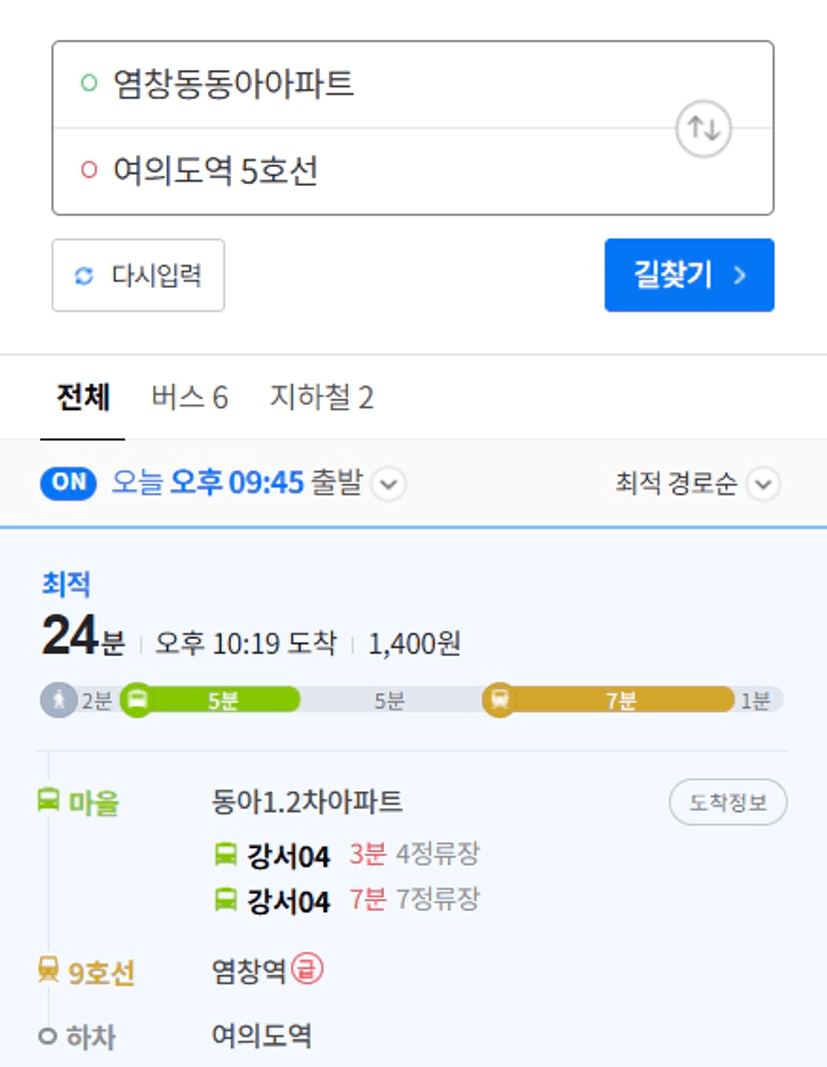Viewport: 827px width, 1067px height.
Task: Click the red express 급 icon beside 염창역
Action: pos(307,969)
